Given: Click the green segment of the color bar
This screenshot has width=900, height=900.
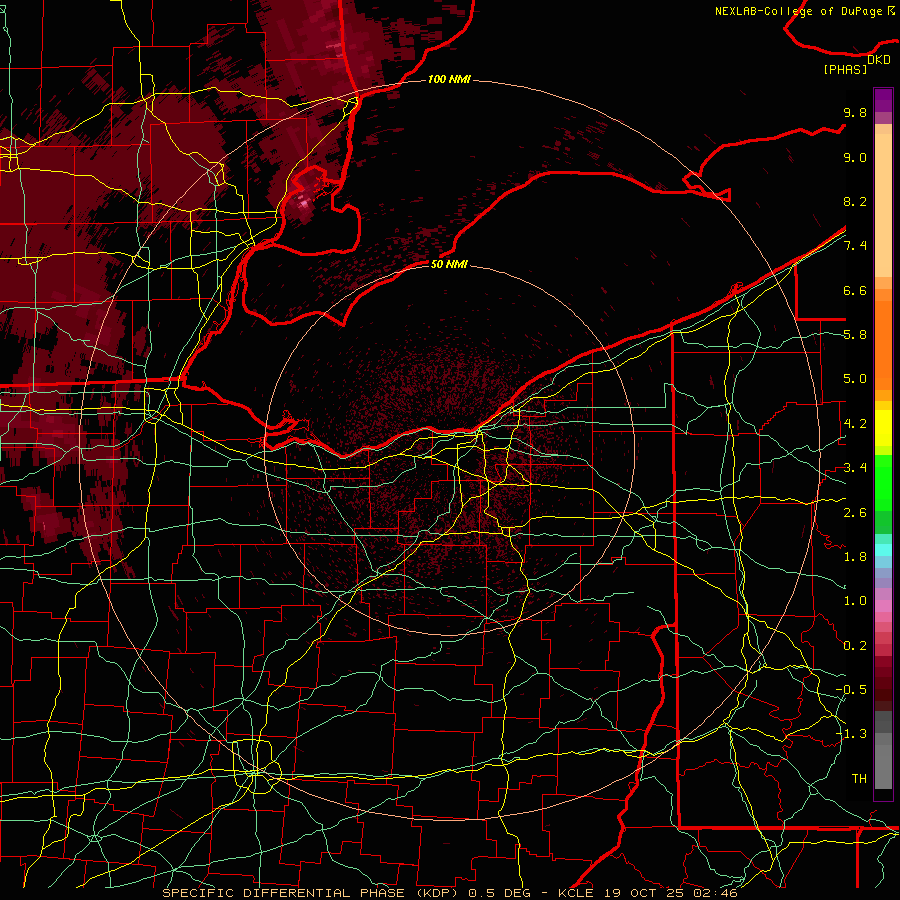Looking at the screenshot, I should coord(883,482).
